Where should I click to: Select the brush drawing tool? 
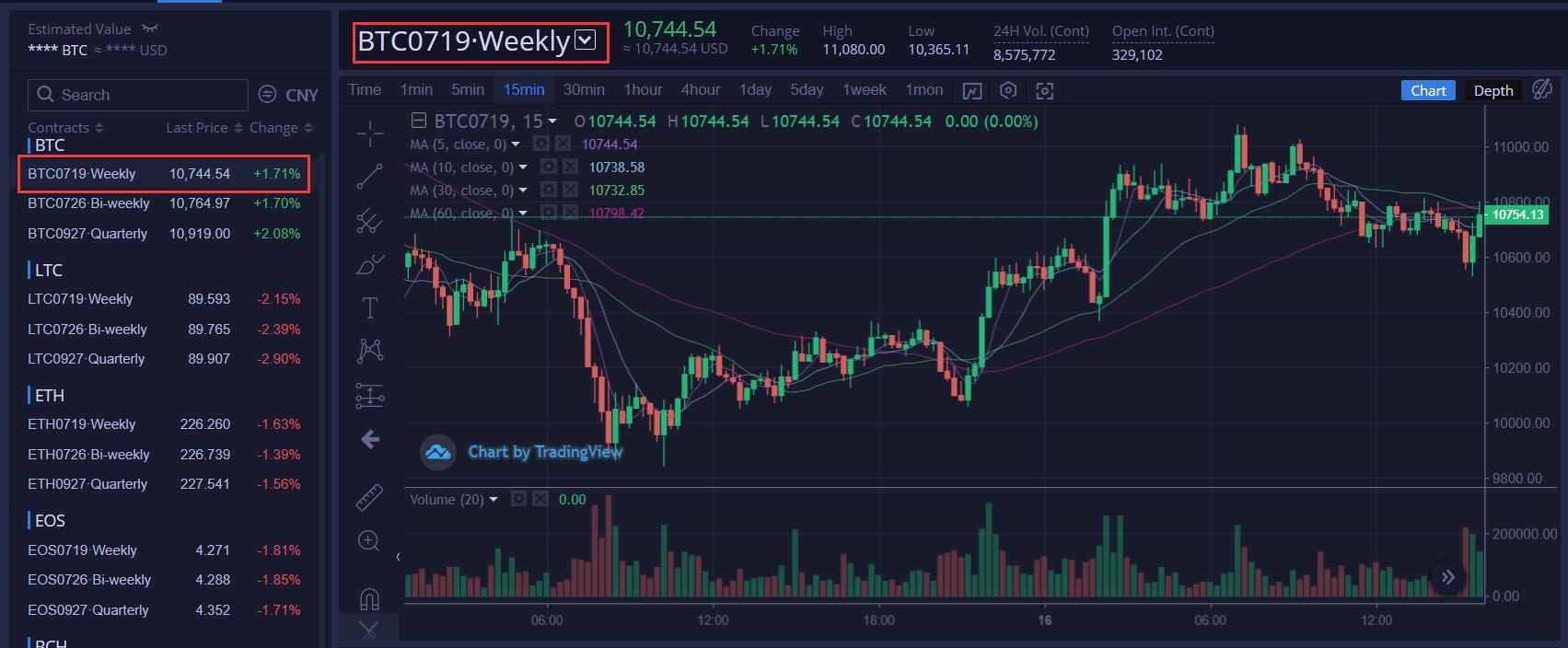[x=370, y=264]
